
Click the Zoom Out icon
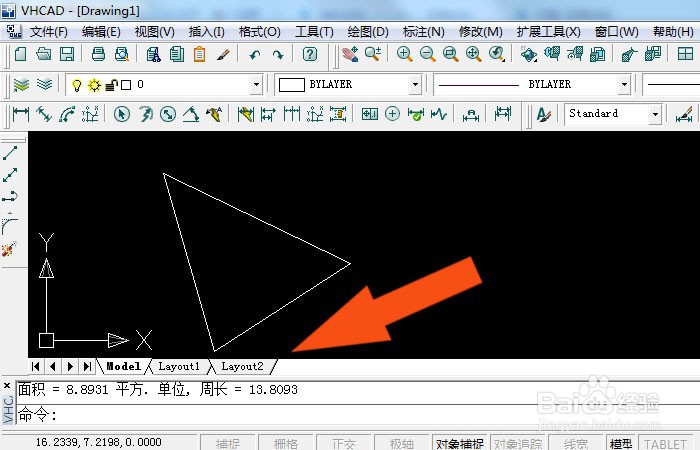tap(428, 54)
